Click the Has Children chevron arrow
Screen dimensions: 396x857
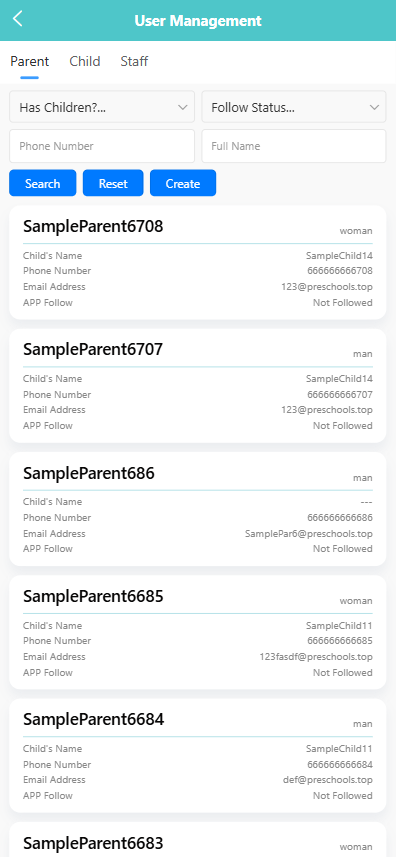click(x=182, y=108)
